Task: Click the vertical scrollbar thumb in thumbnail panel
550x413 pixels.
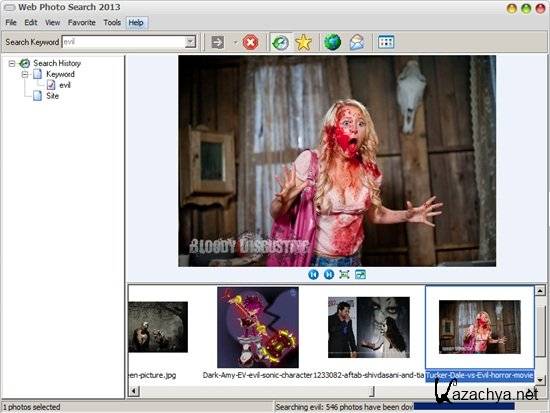Action: (x=540, y=331)
